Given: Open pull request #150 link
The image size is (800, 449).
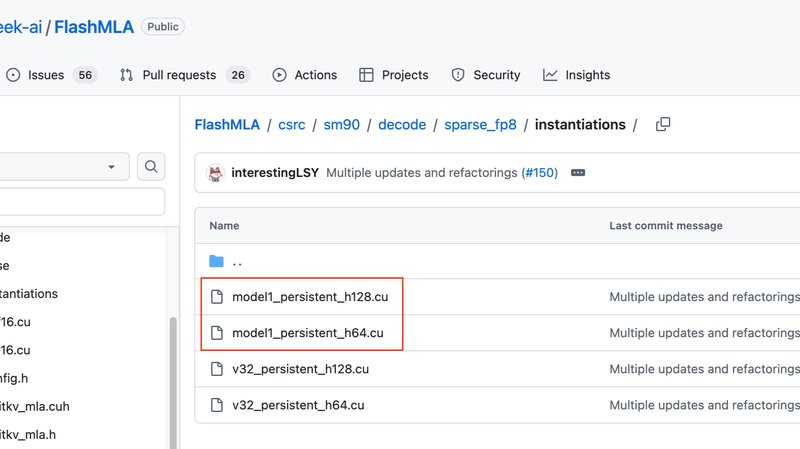Looking at the screenshot, I should click(540, 173).
